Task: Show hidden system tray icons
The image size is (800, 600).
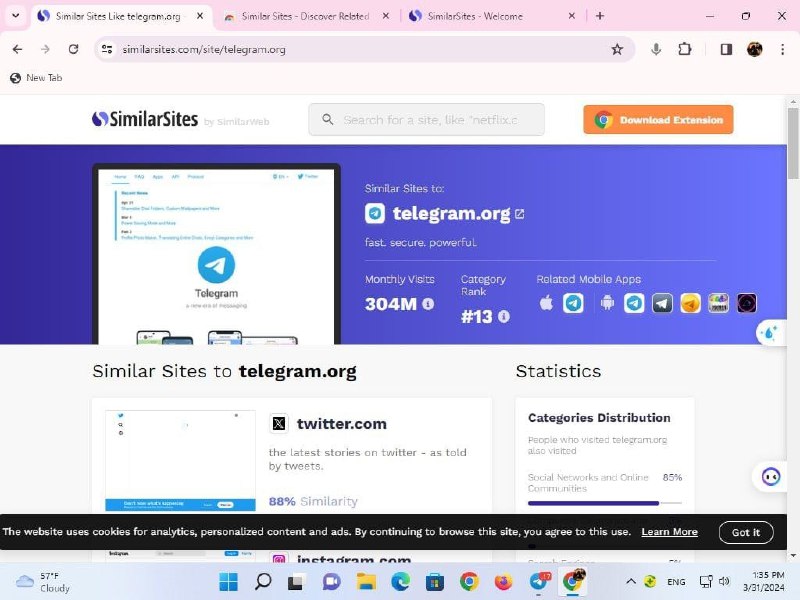Action: 630,582
